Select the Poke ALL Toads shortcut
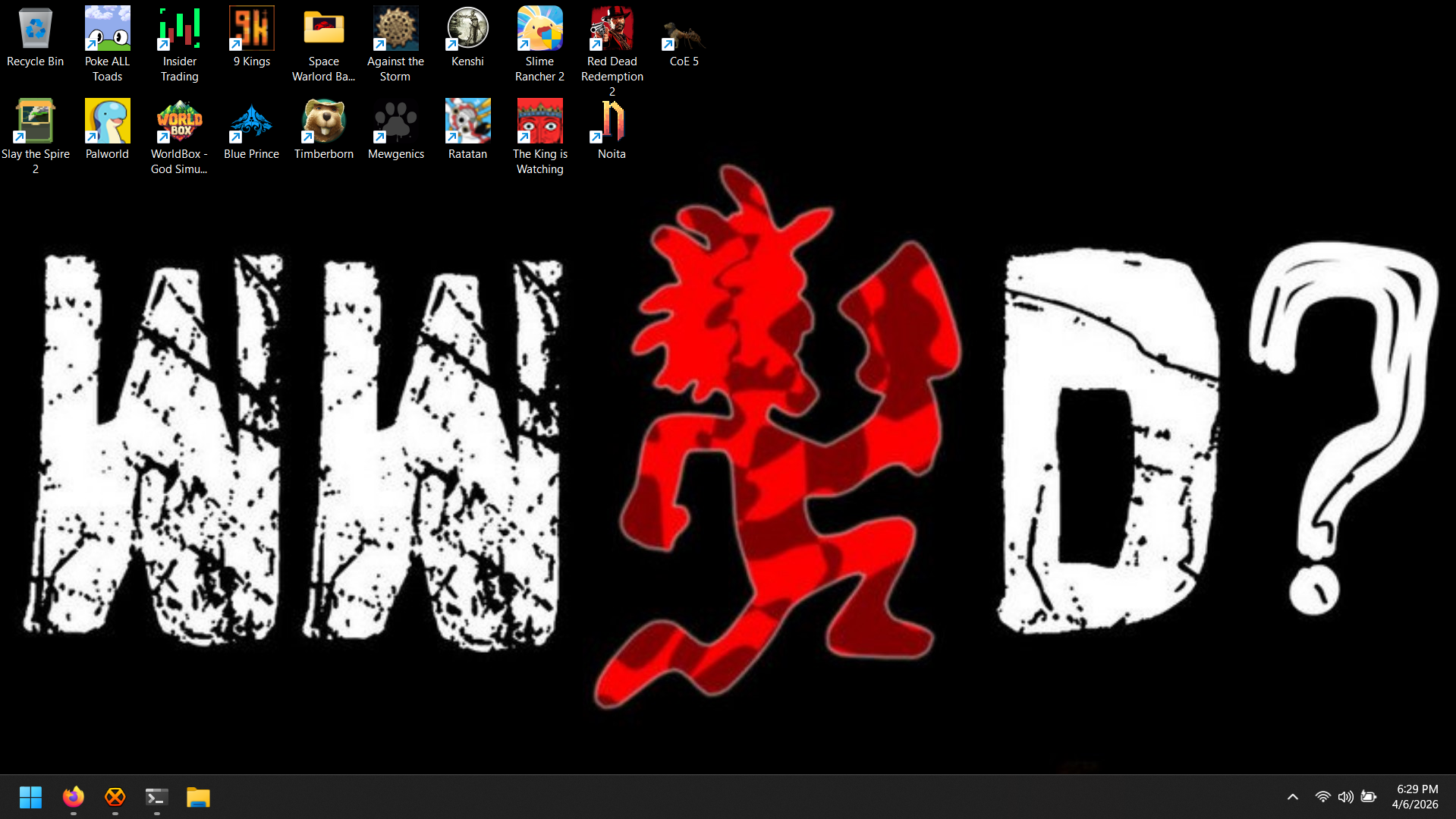This screenshot has height=819, width=1456. [x=107, y=44]
